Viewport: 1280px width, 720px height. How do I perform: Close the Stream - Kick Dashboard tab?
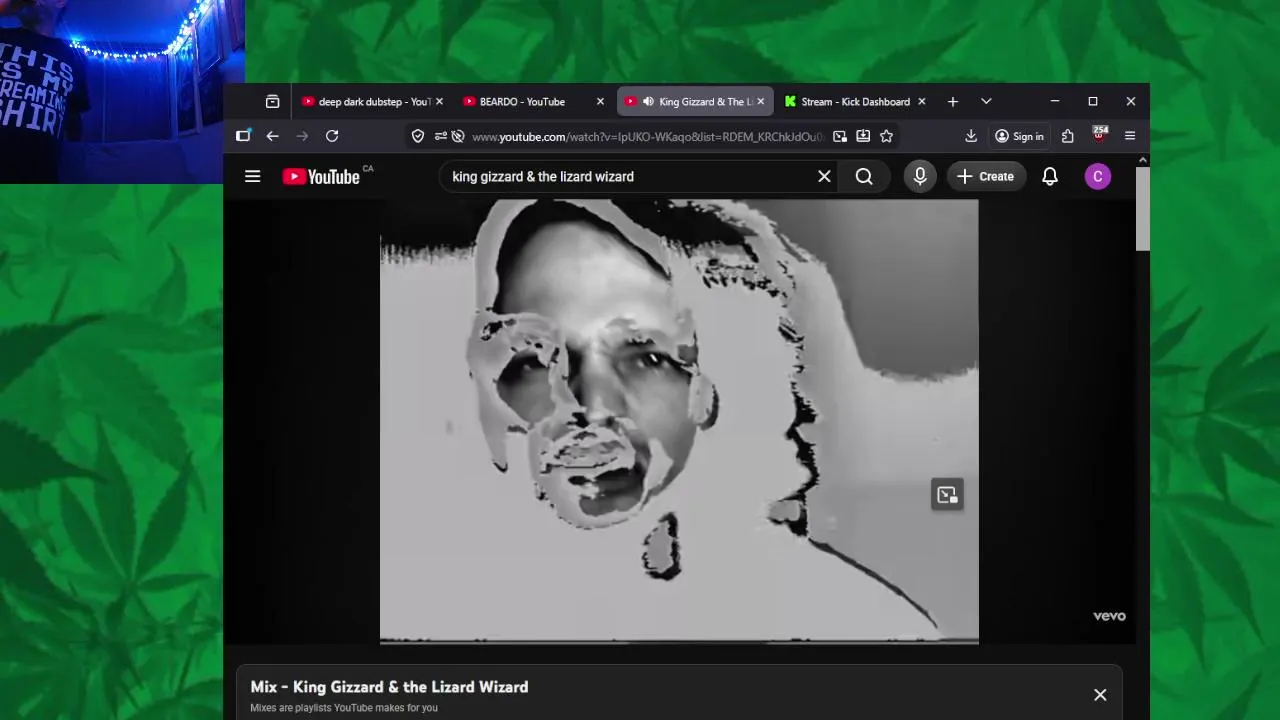(x=922, y=101)
